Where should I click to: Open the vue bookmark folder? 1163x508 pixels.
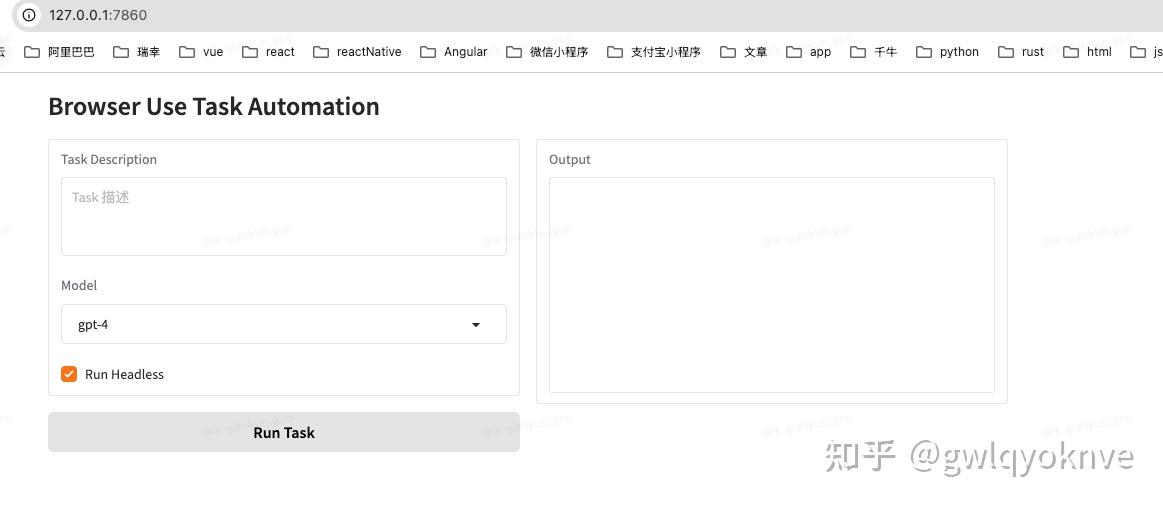click(x=201, y=52)
